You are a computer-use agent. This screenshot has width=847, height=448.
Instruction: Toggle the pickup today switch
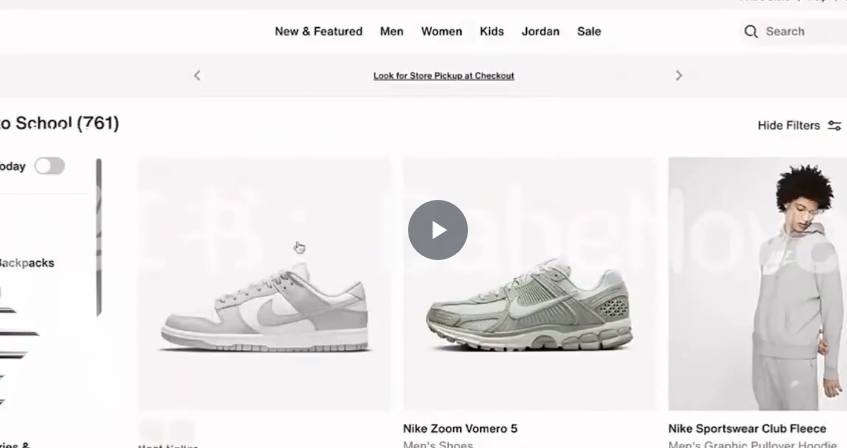click(50, 166)
